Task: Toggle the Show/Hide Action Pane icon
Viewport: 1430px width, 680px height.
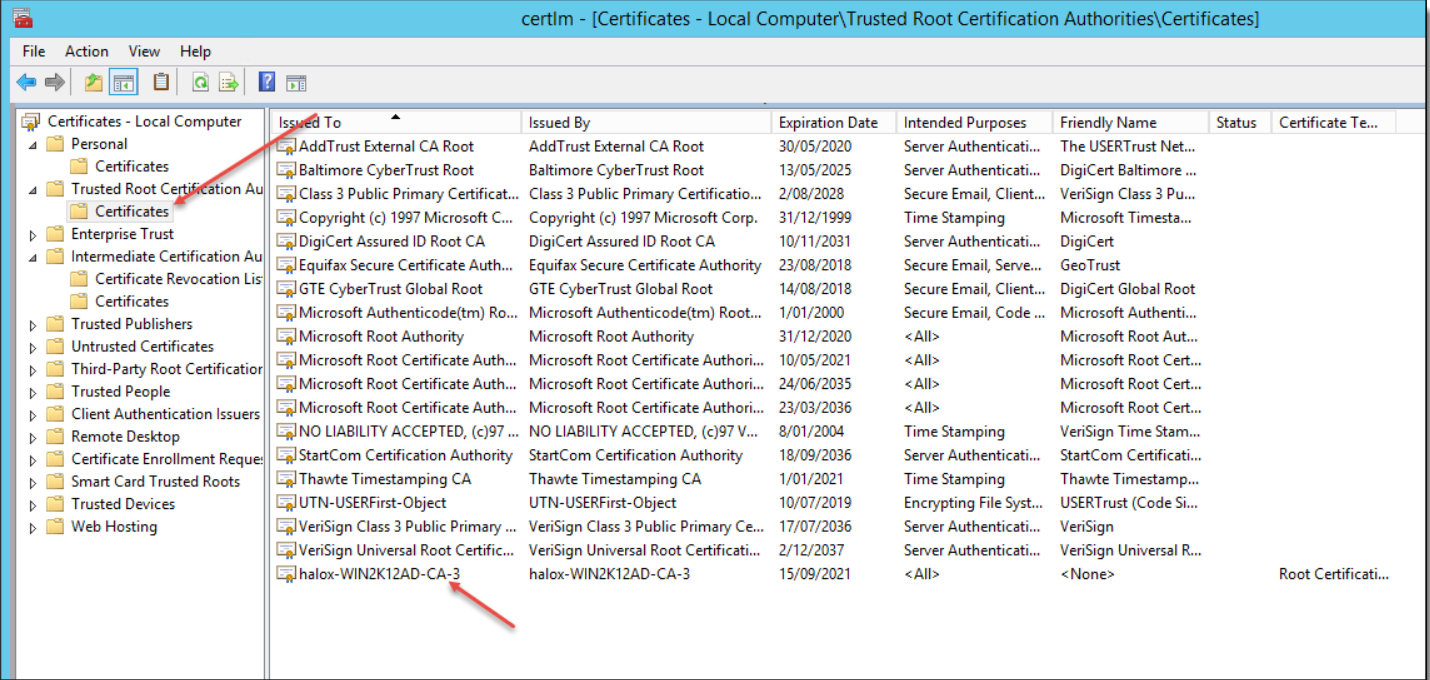Action: (x=296, y=82)
